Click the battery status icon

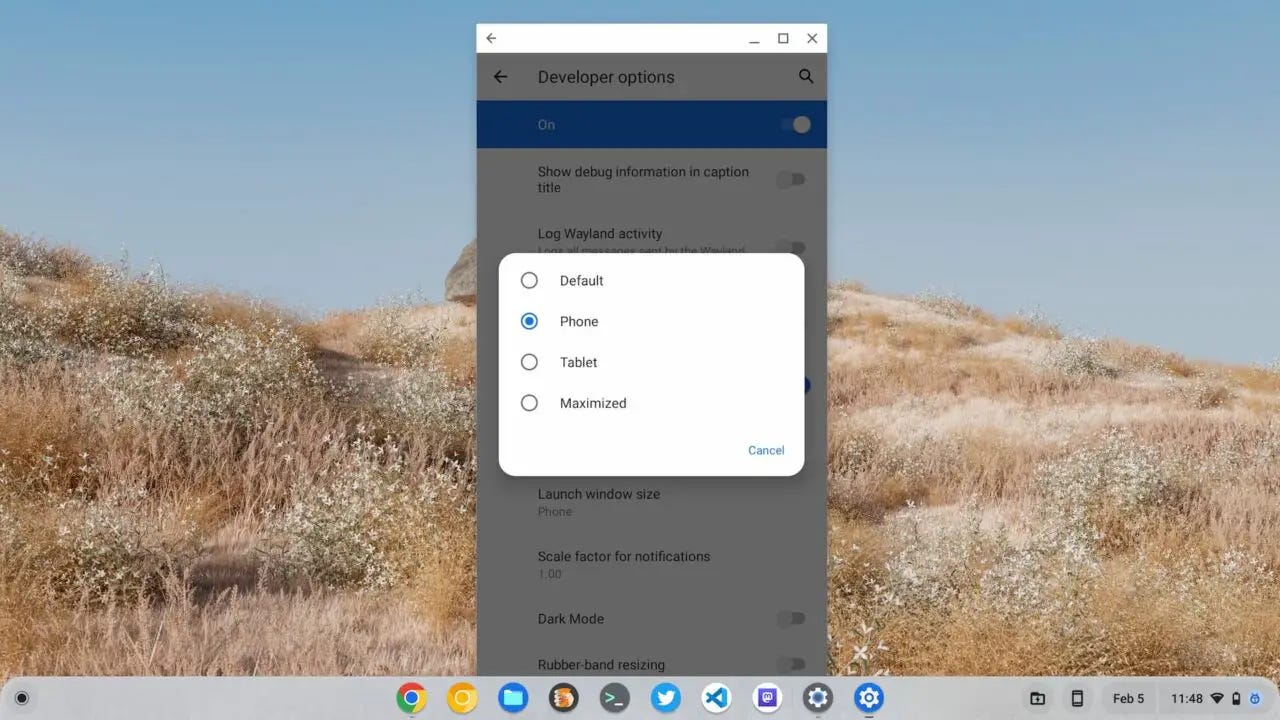pyautogui.click(x=1236, y=698)
